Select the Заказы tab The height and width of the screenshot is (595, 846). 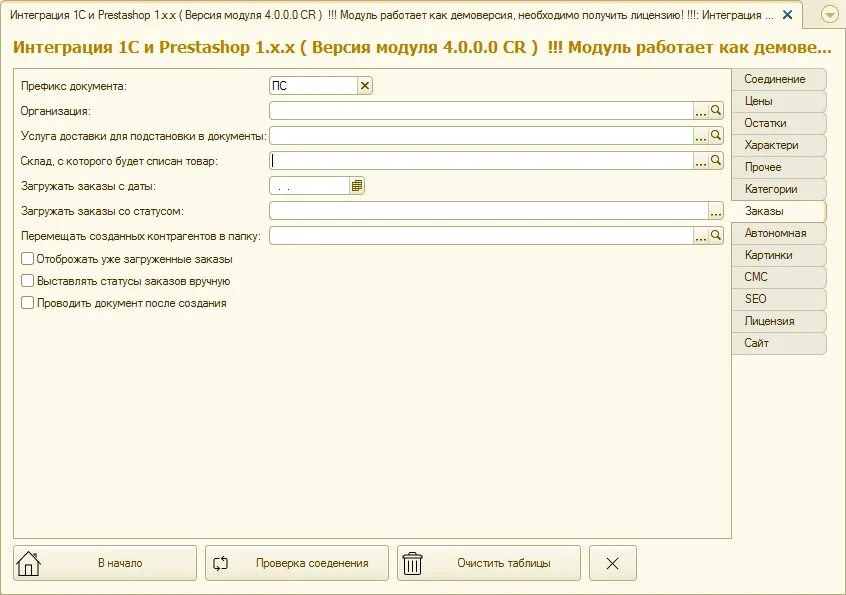(779, 211)
